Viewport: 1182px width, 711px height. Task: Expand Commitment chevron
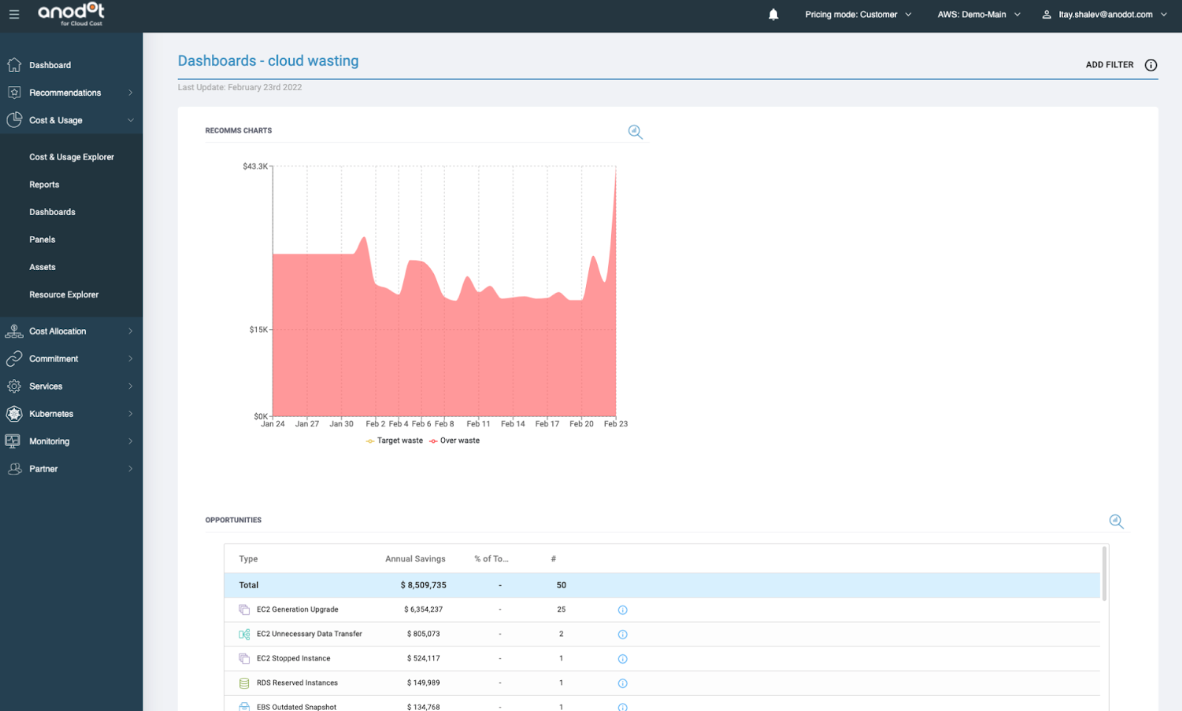[x=130, y=358]
